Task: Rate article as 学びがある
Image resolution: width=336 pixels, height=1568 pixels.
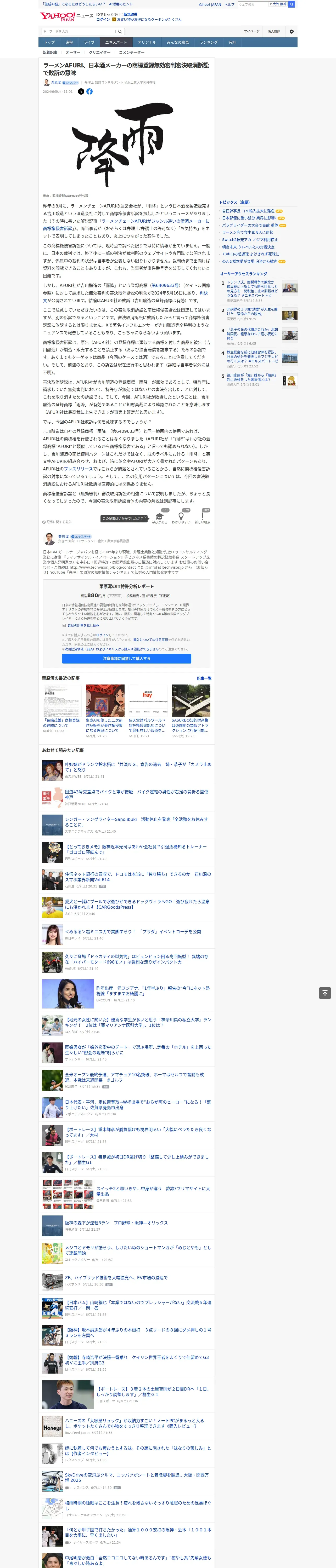Action: [160, 517]
